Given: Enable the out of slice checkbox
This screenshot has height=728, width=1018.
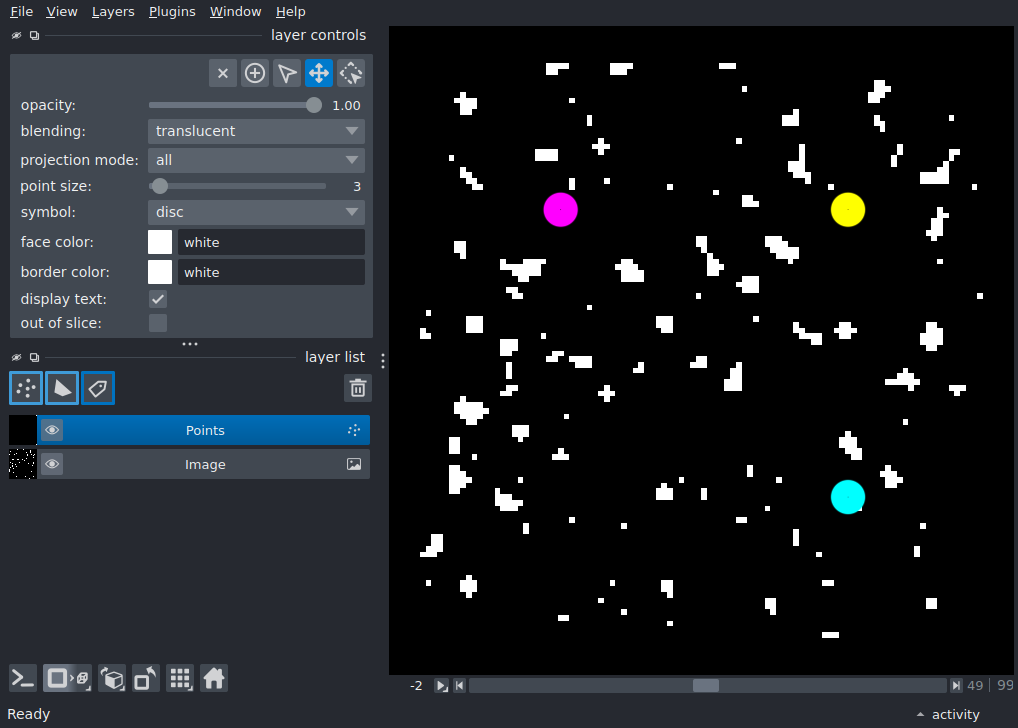Looking at the screenshot, I should [x=158, y=323].
